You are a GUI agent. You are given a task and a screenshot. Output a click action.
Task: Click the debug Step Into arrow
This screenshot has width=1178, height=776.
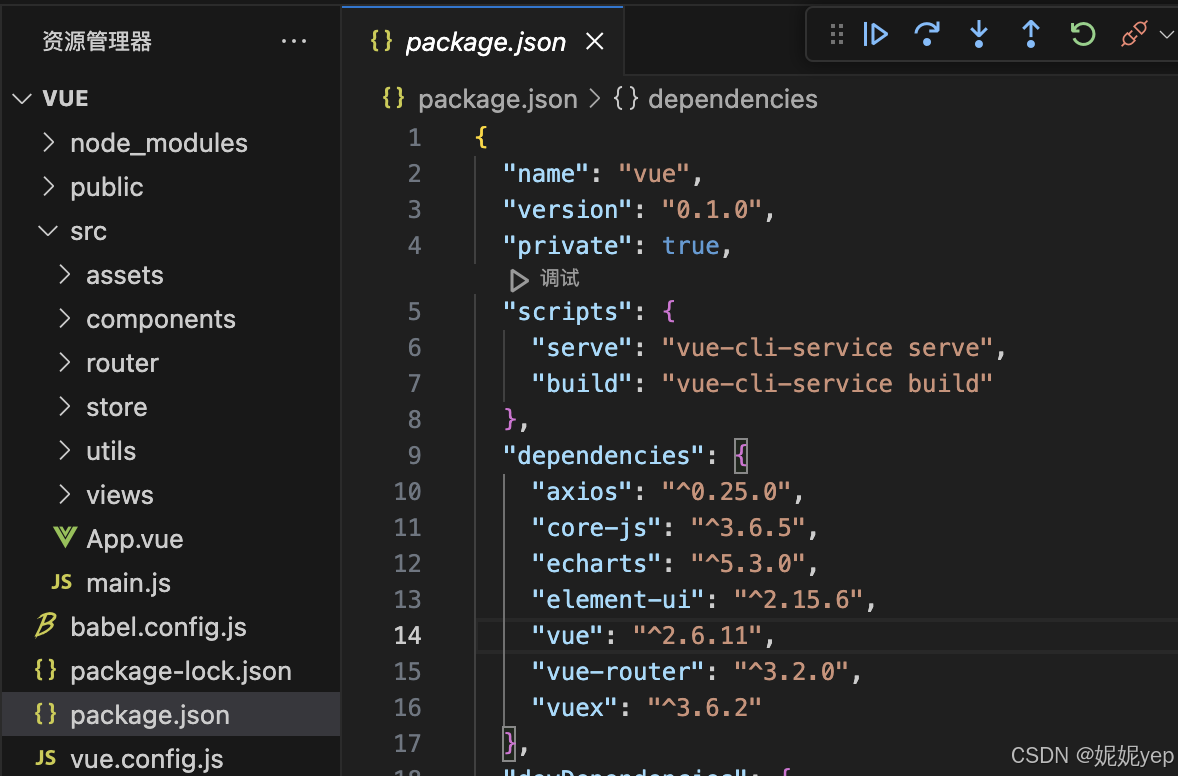tap(979, 35)
